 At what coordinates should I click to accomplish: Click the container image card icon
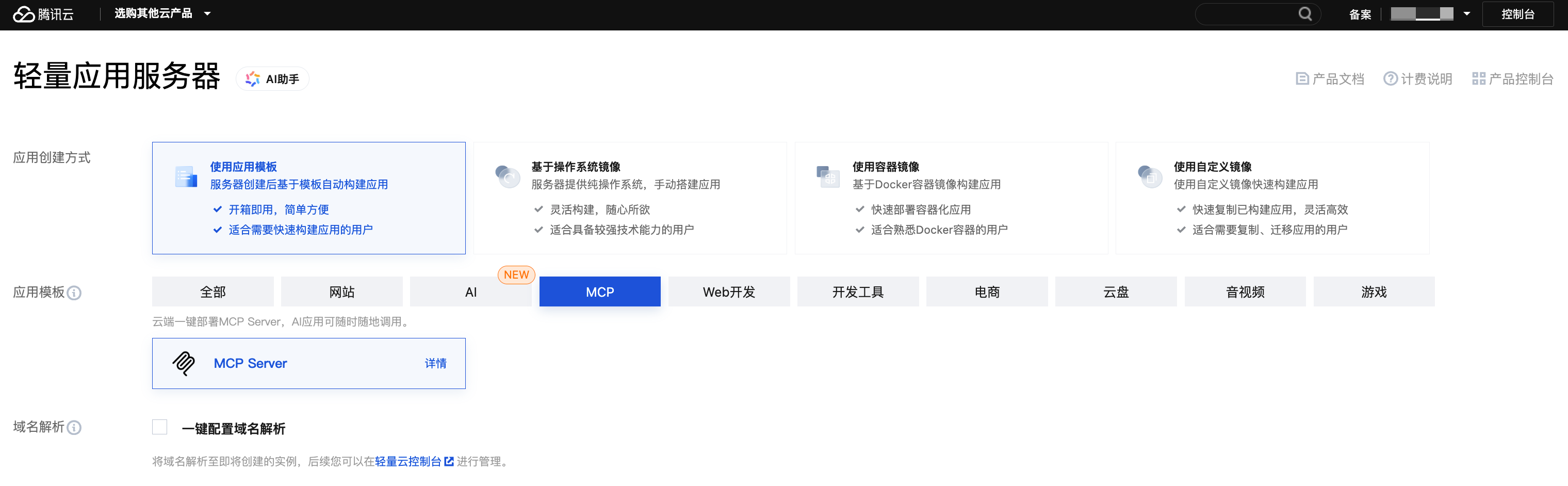(x=828, y=176)
